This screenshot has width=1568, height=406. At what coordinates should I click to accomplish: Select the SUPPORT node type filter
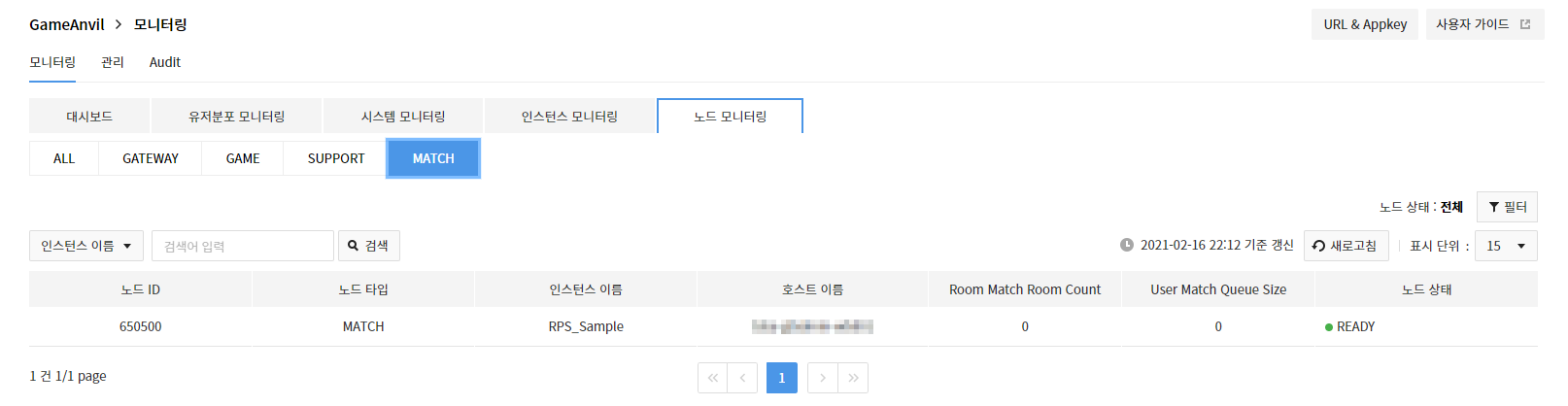pyautogui.click(x=336, y=158)
